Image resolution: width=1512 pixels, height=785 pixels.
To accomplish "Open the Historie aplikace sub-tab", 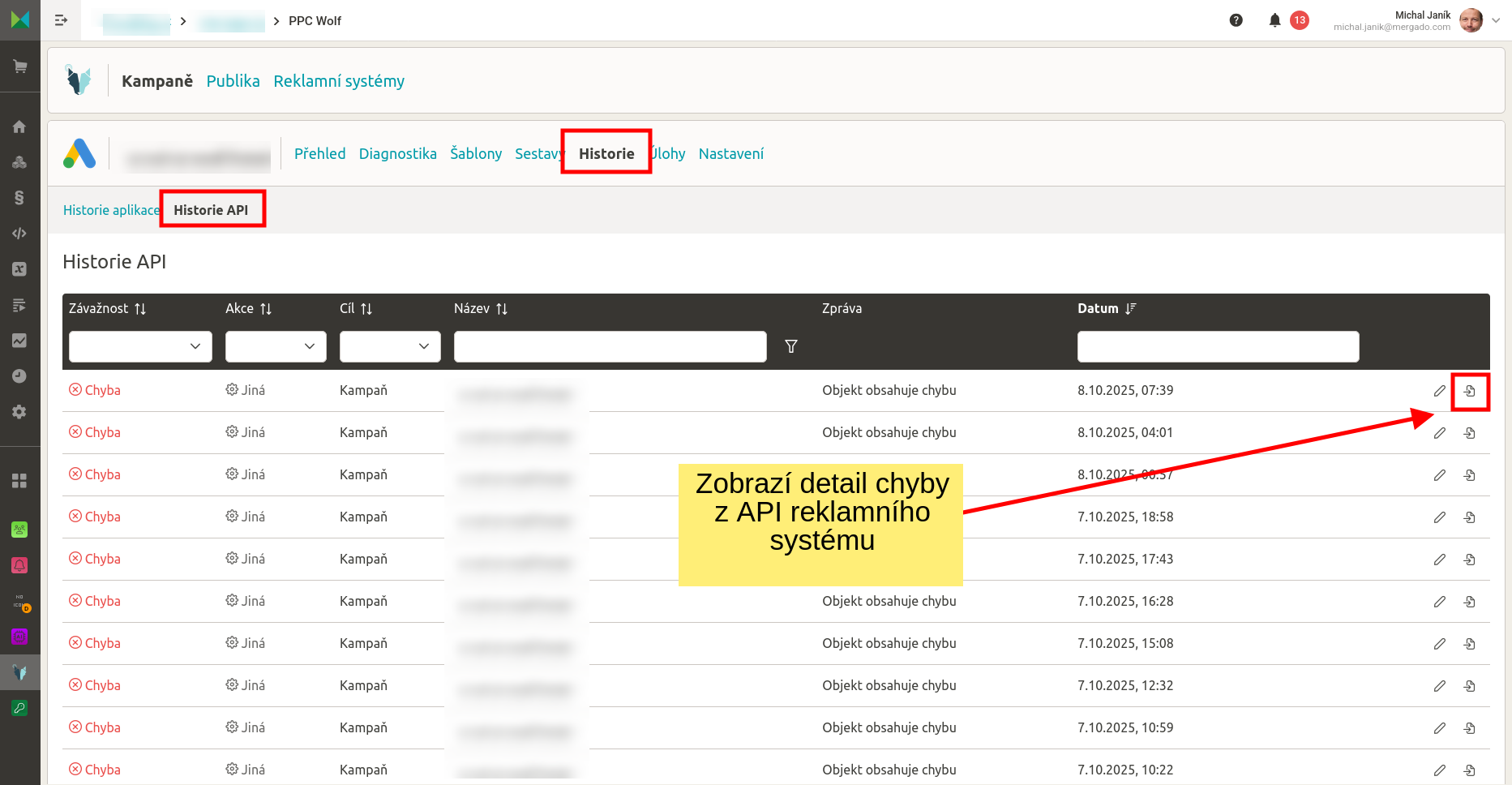I will tap(111, 210).
